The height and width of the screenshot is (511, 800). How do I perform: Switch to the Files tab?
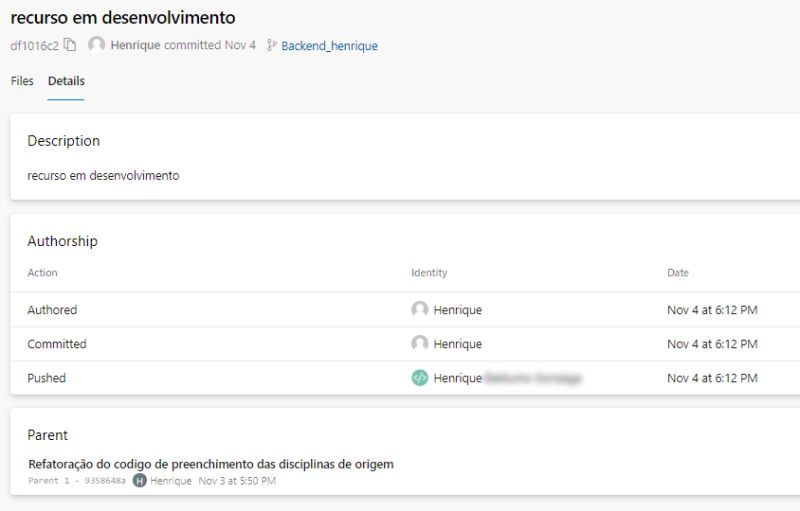[x=22, y=81]
